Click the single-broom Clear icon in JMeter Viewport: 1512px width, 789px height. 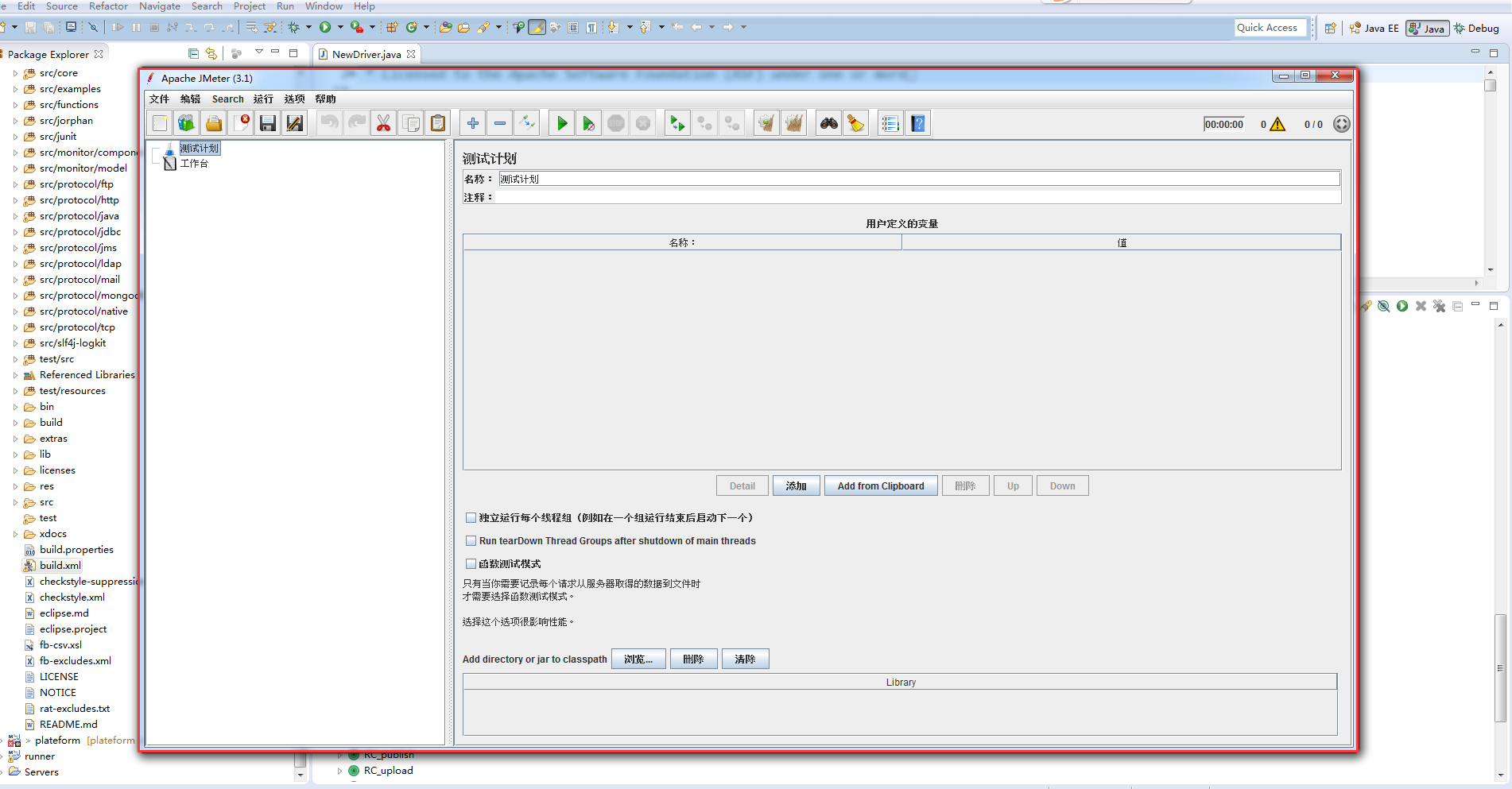pos(766,123)
